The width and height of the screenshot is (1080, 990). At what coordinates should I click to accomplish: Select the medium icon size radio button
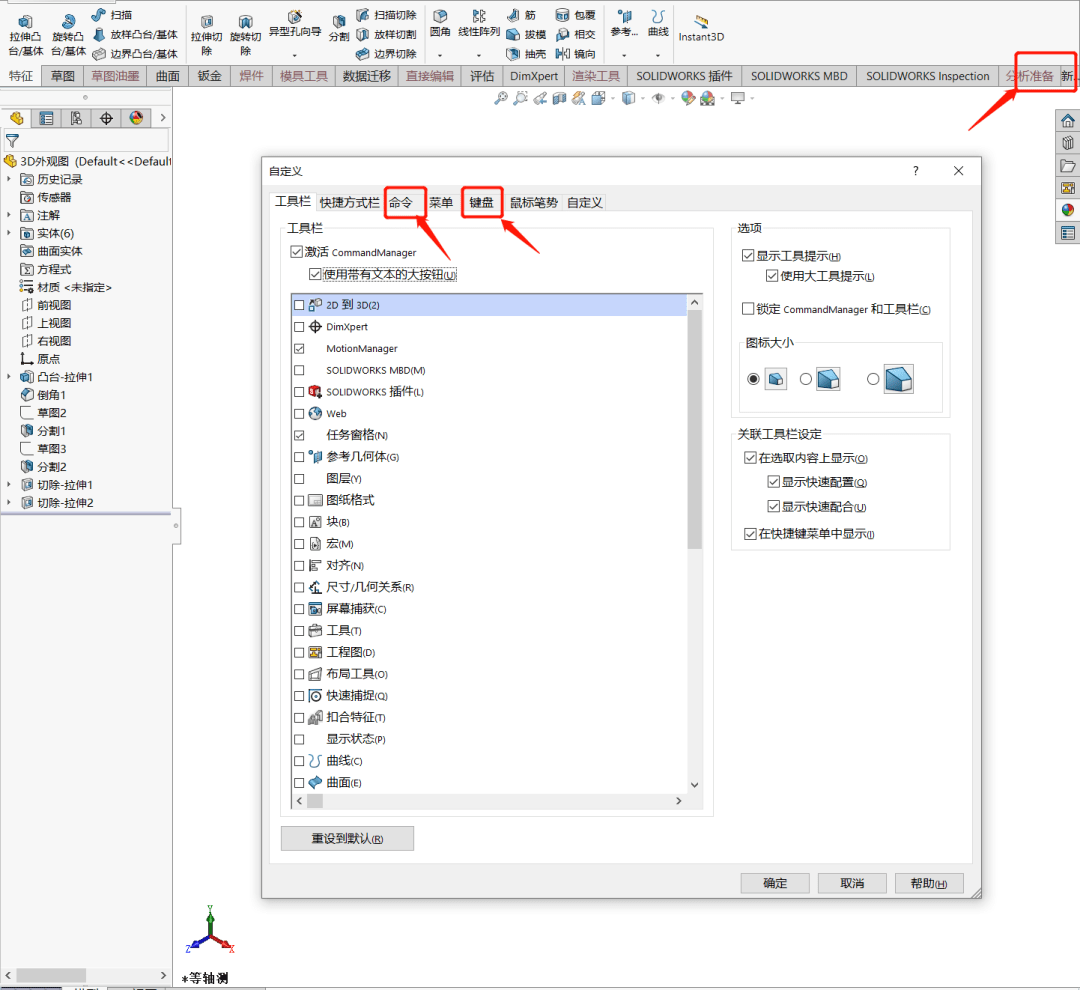(805, 379)
